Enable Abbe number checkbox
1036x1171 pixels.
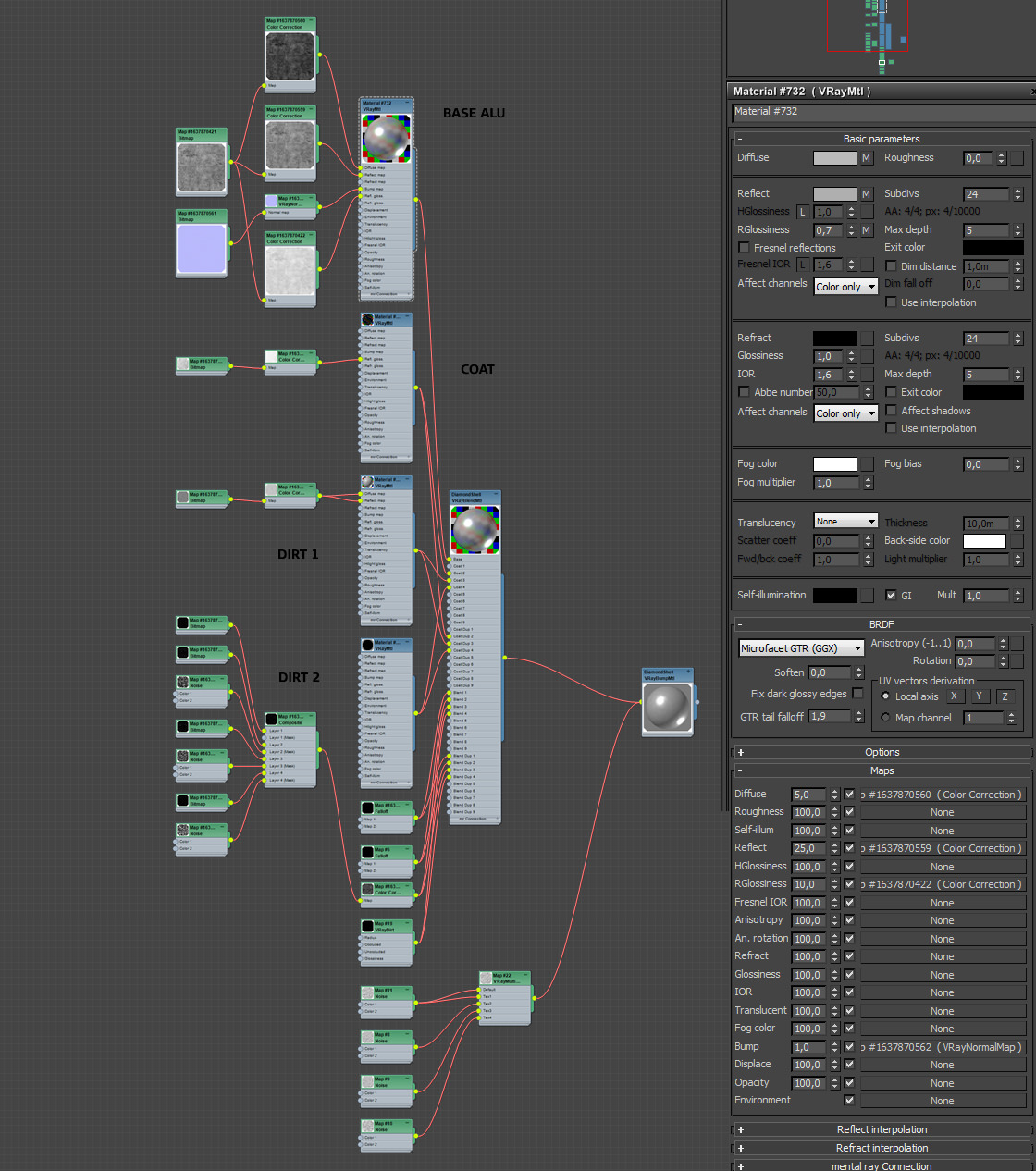(x=744, y=392)
